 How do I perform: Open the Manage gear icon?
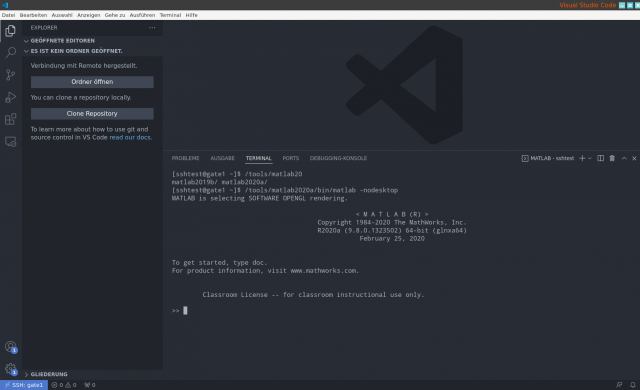point(11,369)
